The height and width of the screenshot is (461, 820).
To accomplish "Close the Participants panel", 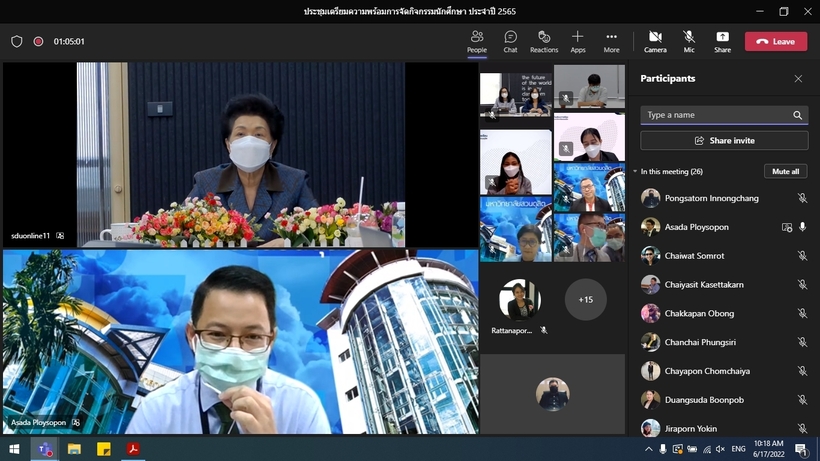I will point(798,78).
